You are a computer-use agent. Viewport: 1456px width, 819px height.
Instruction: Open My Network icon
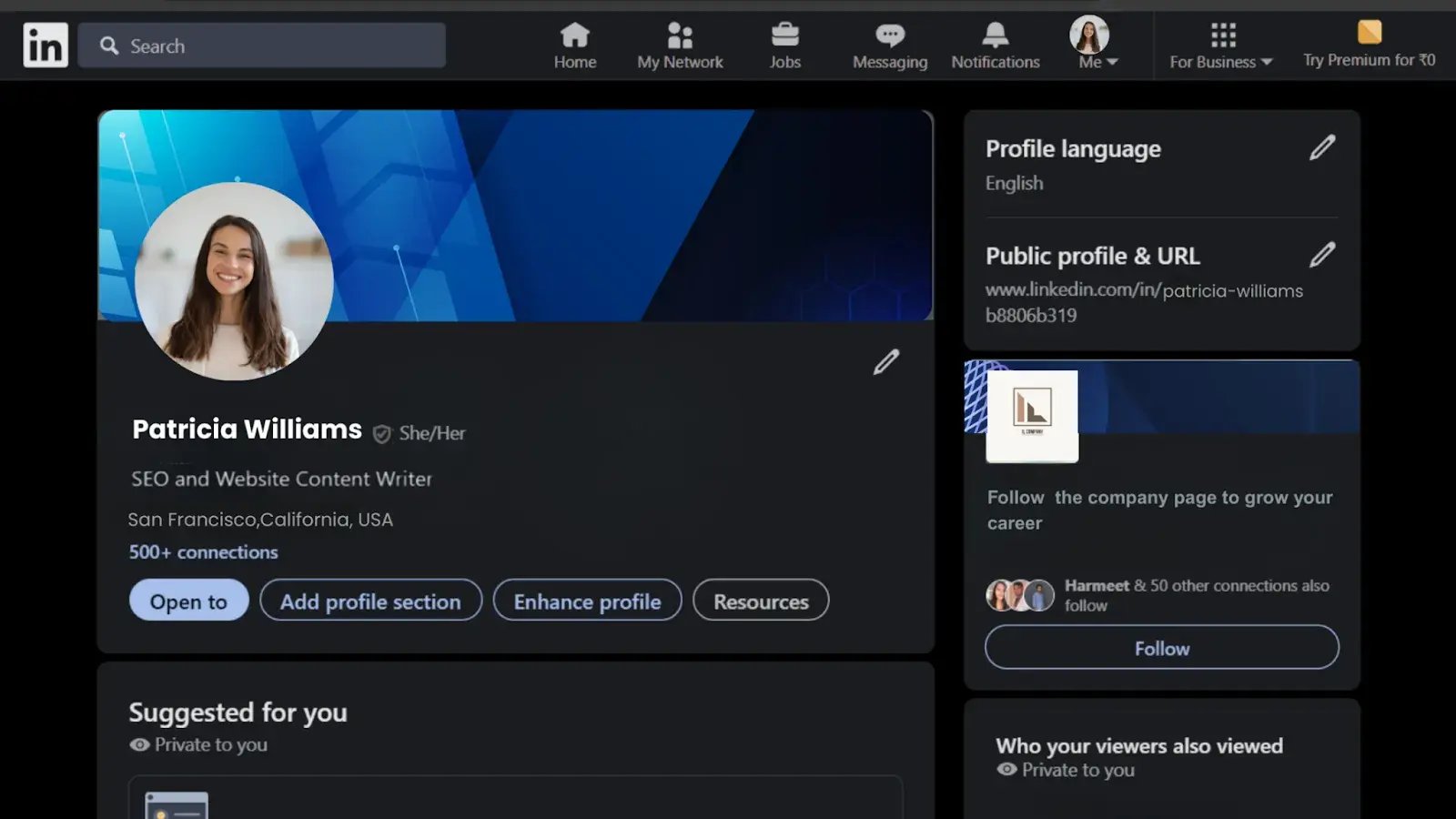(x=680, y=36)
